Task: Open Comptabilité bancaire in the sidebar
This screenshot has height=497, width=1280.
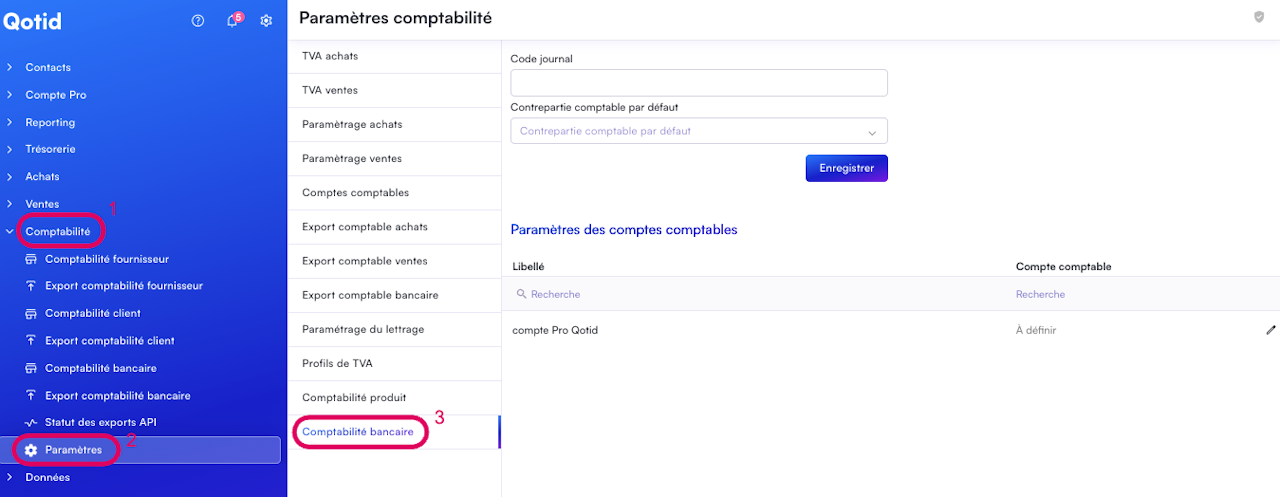Action: pos(100,368)
